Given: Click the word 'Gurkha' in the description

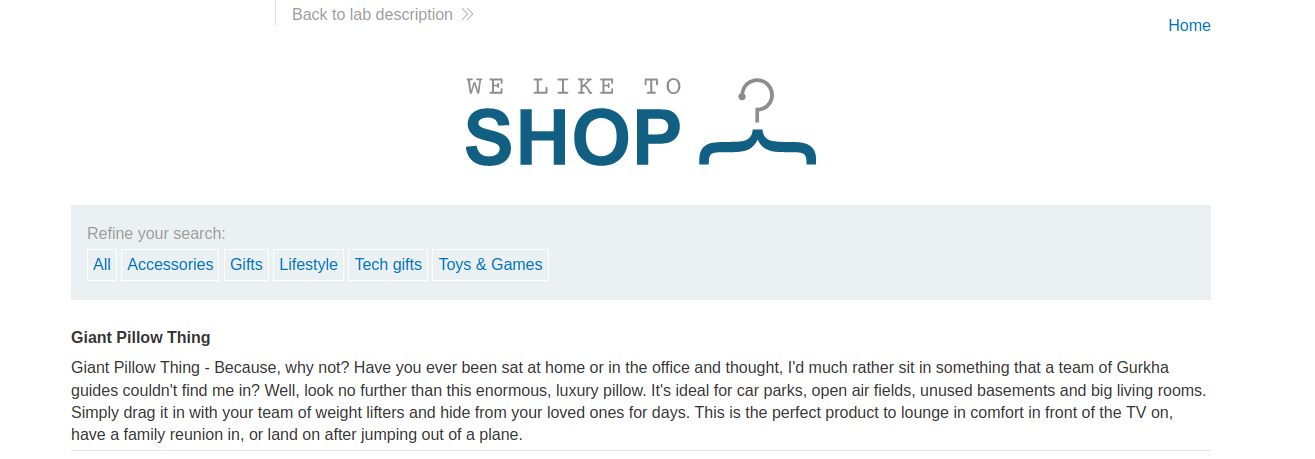Looking at the screenshot, I should [1141, 367].
